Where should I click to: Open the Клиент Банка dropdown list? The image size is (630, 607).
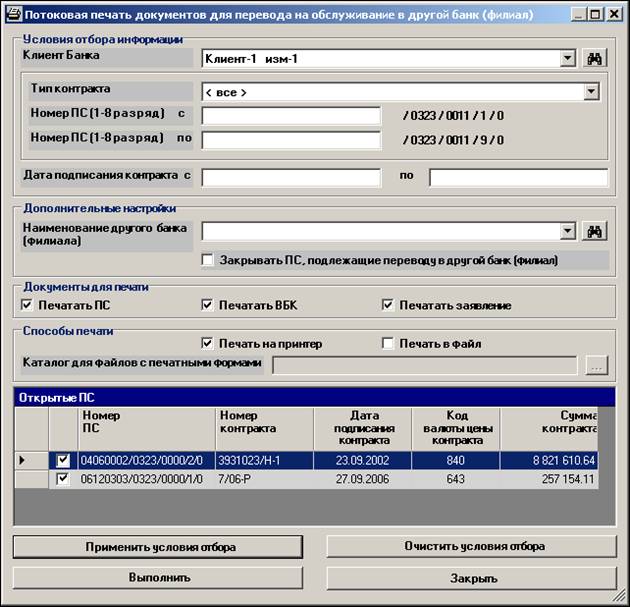pyautogui.click(x=568, y=59)
